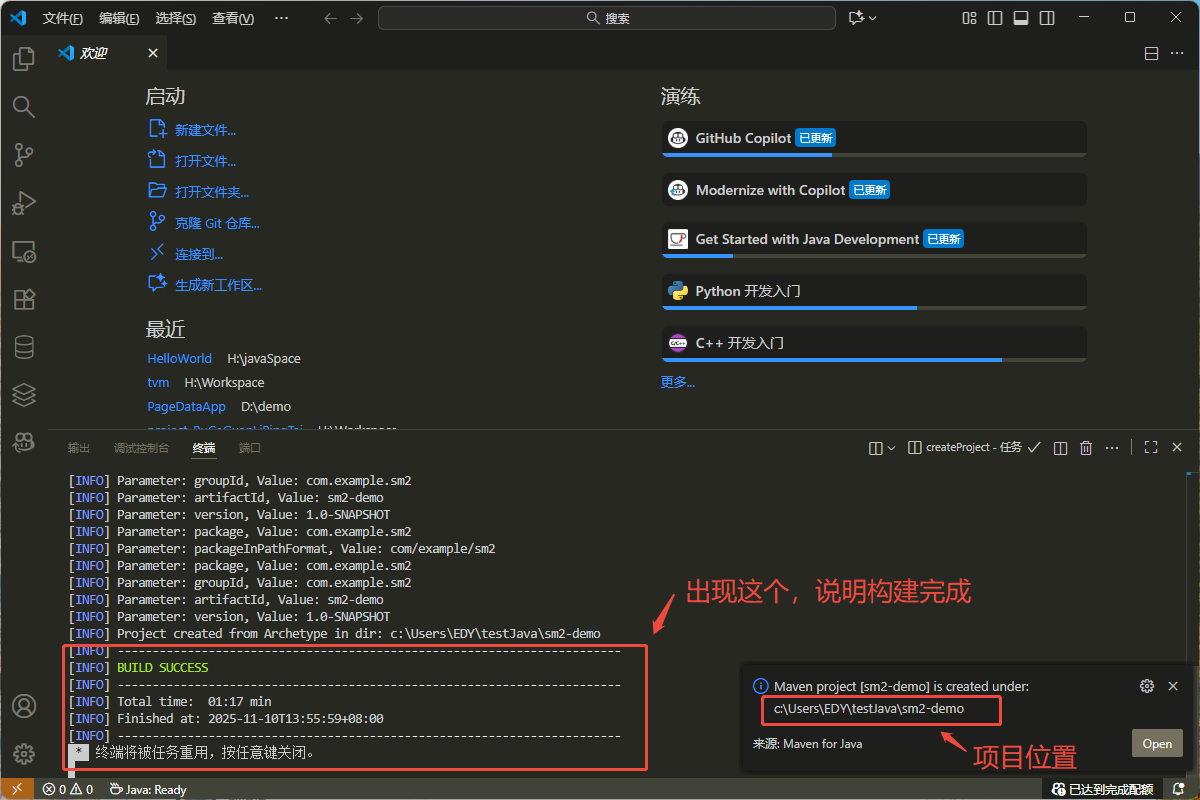The height and width of the screenshot is (800, 1200).
Task: Expand the Copilot chat dropdown arrow
Action: click(x=873, y=18)
